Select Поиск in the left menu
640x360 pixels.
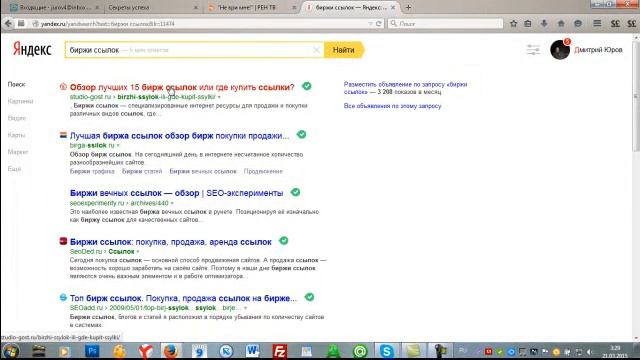click(x=16, y=84)
